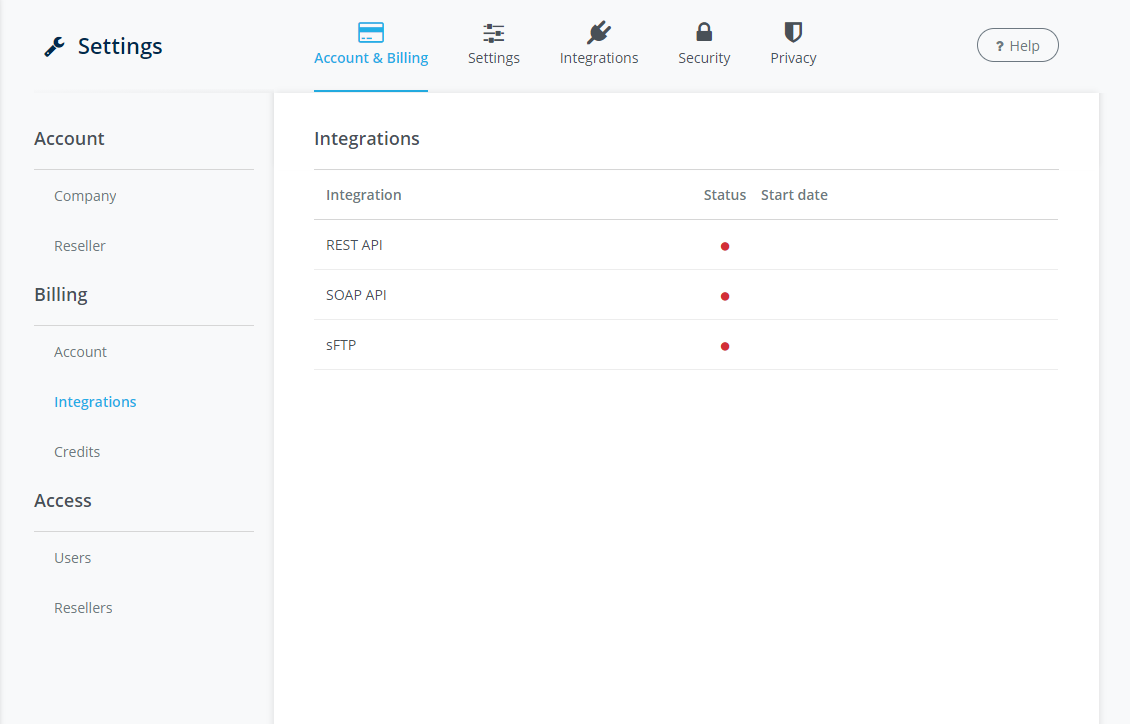Click the Start date column header

(x=794, y=195)
